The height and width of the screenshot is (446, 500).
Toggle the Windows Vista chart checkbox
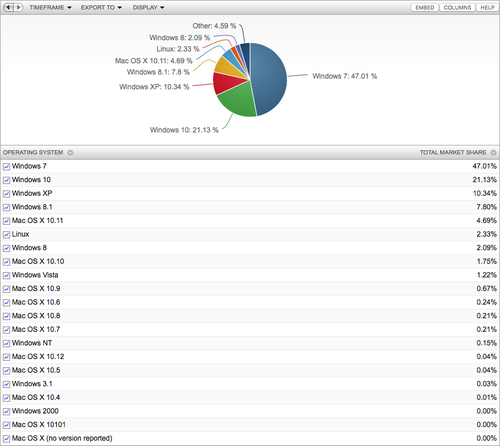tap(6, 276)
